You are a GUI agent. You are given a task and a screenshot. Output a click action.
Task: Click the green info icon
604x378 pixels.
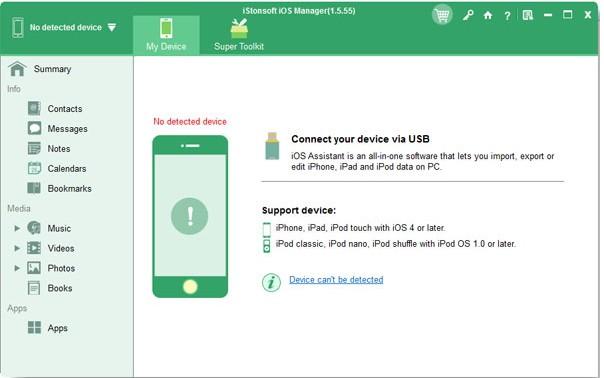coord(271,282)
